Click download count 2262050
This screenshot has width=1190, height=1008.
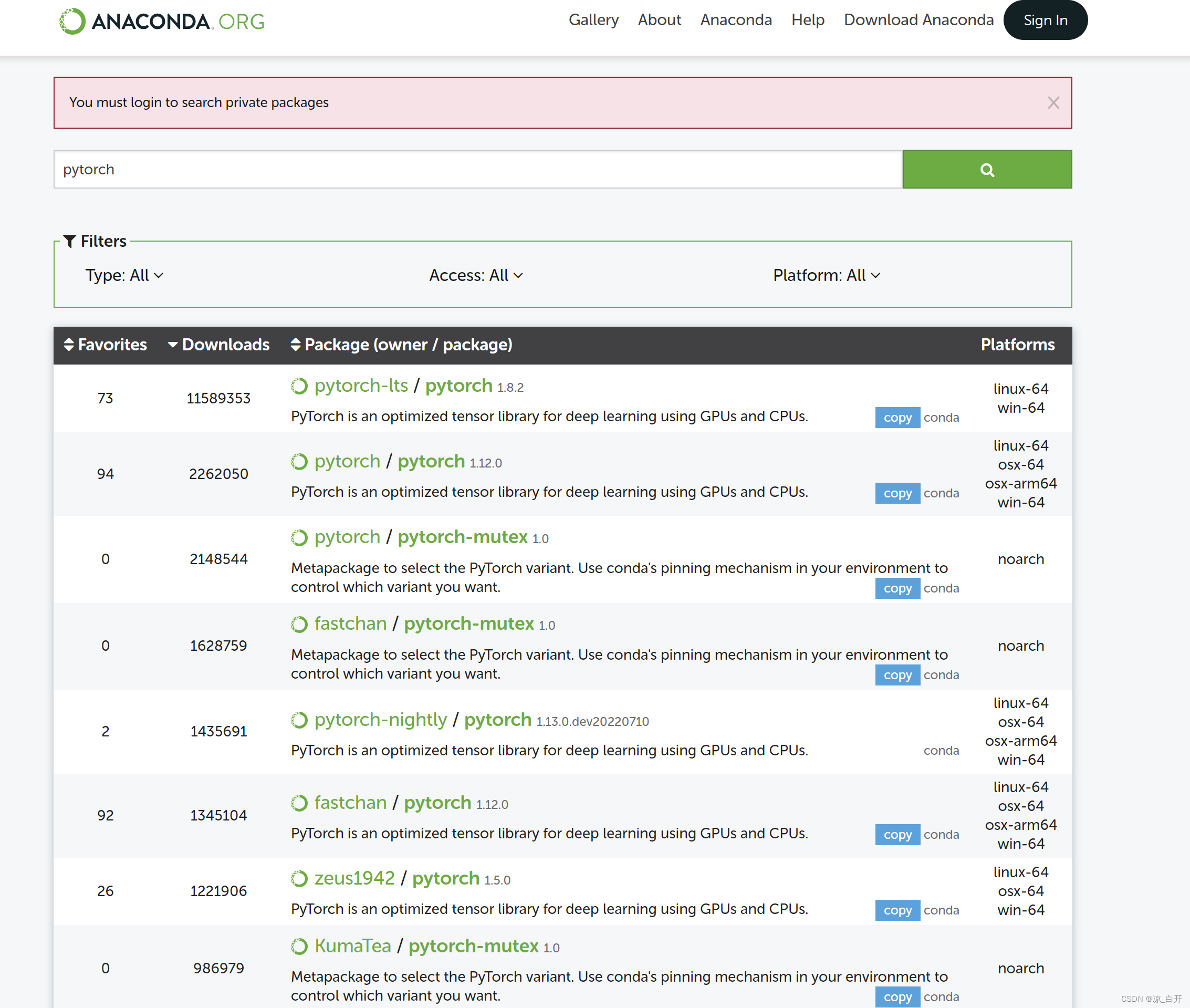pos(218,474)
